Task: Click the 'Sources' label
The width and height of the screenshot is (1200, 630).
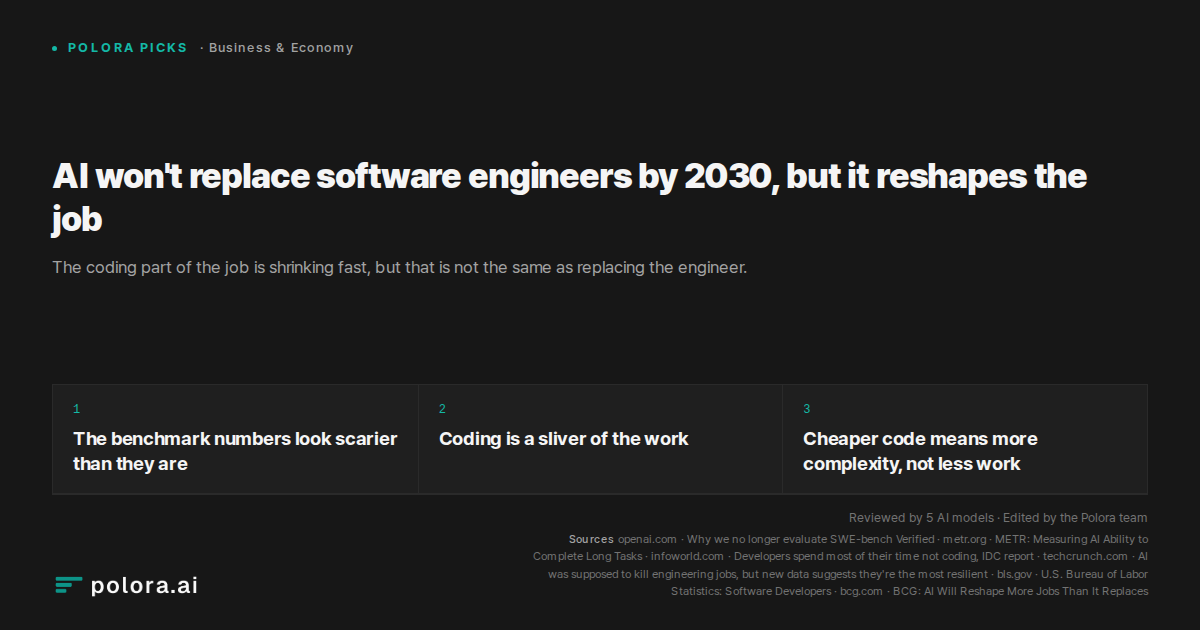Action: [x=591, y=539]
